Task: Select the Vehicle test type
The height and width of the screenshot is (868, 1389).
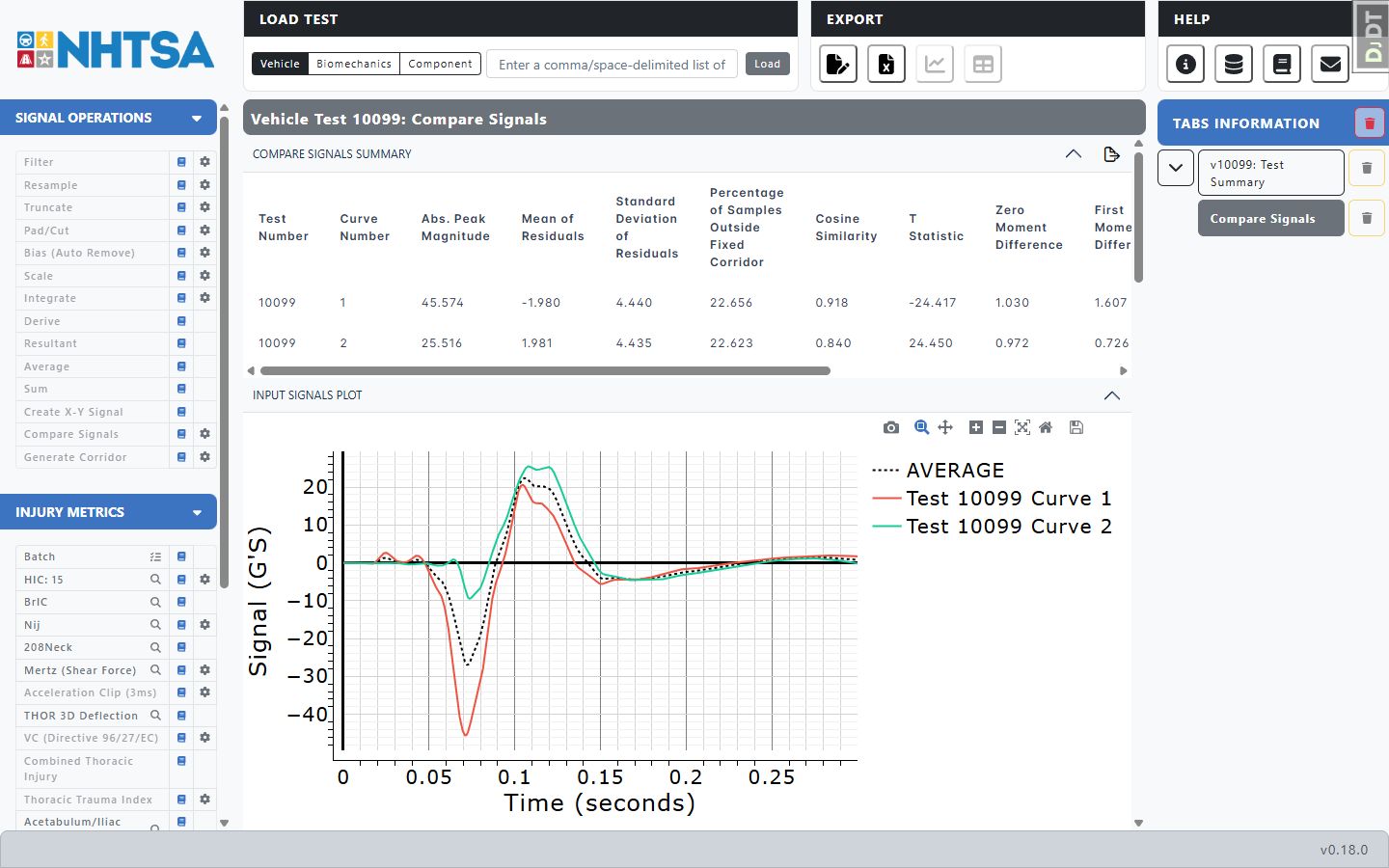Action: (280, 64)
